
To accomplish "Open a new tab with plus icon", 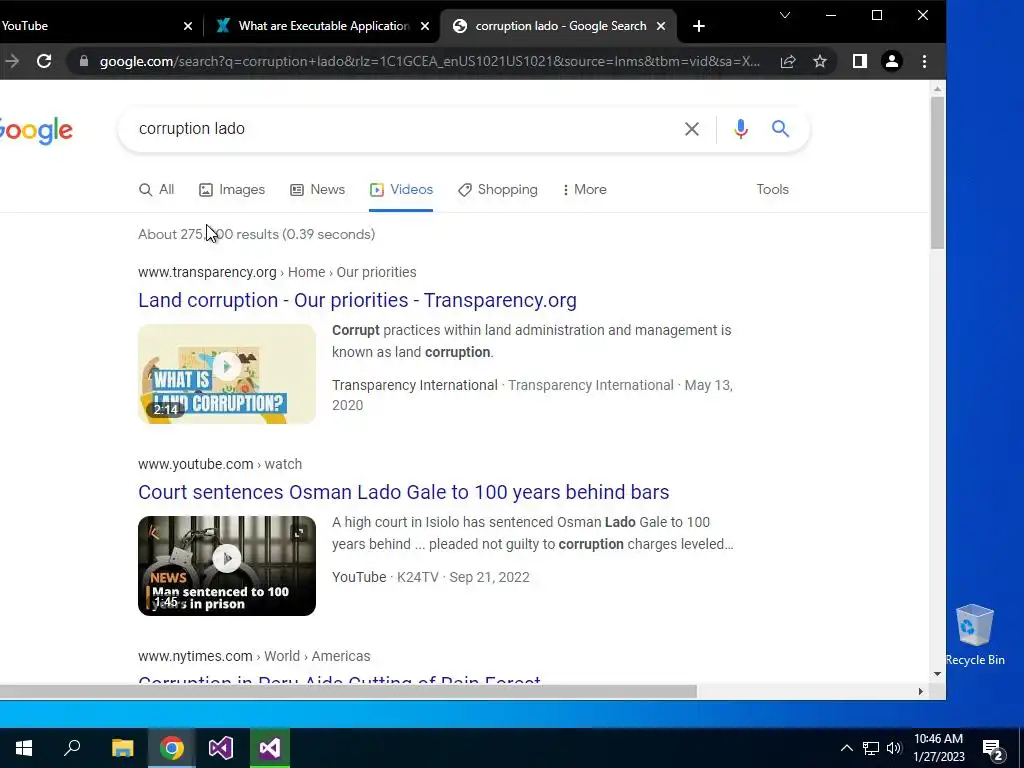I will 699,26.
